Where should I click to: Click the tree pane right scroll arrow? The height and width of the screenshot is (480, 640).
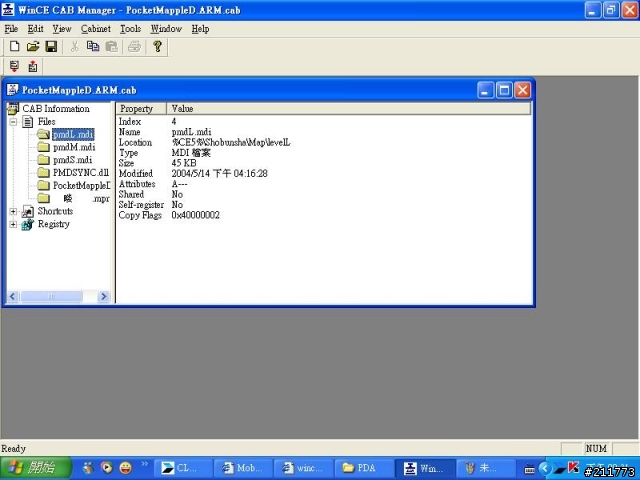click(x=104, y=296)
